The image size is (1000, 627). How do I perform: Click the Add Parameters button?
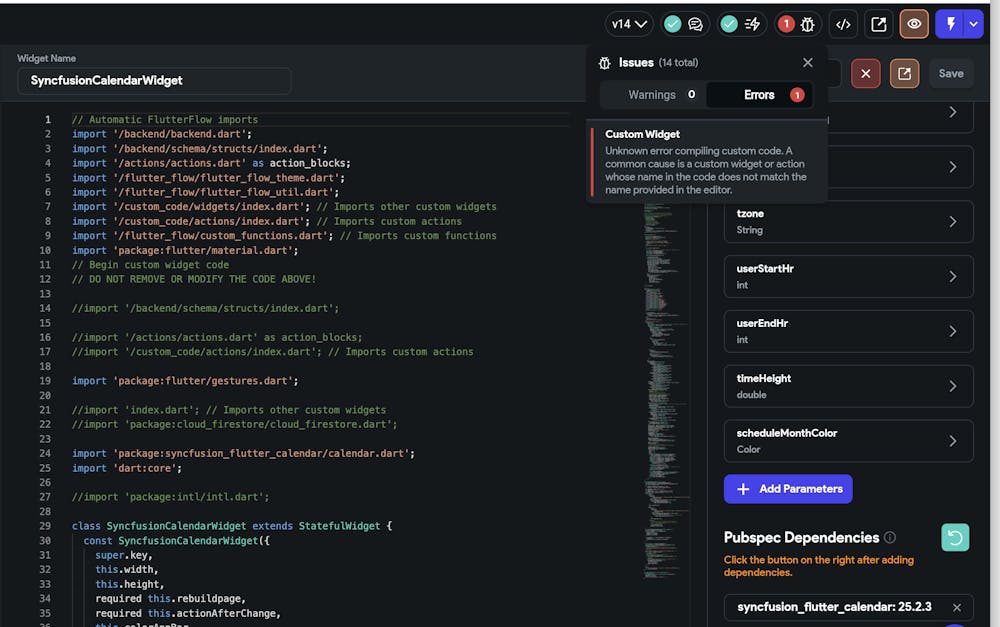click(x=788, y=489)
